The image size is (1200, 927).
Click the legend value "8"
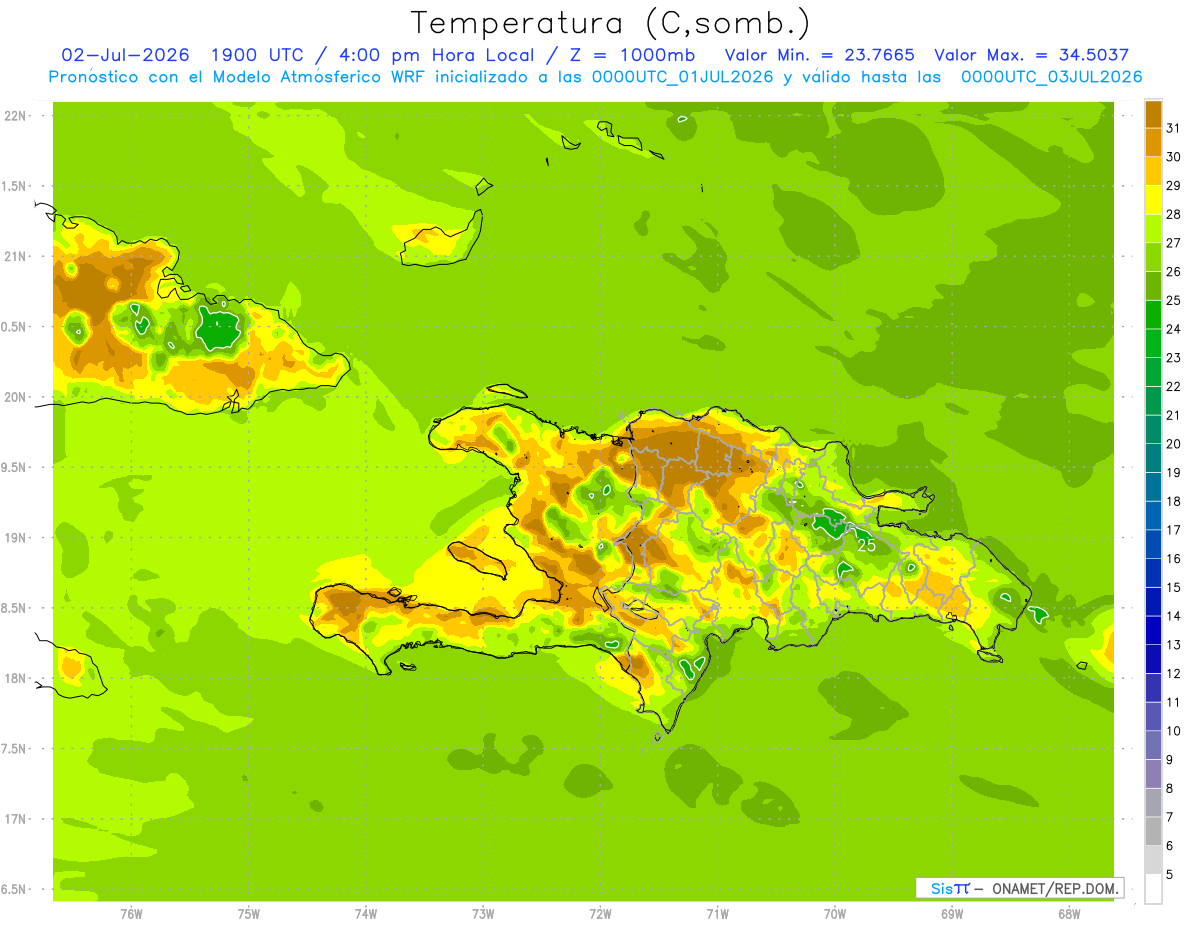click(x=1170, y=789)
